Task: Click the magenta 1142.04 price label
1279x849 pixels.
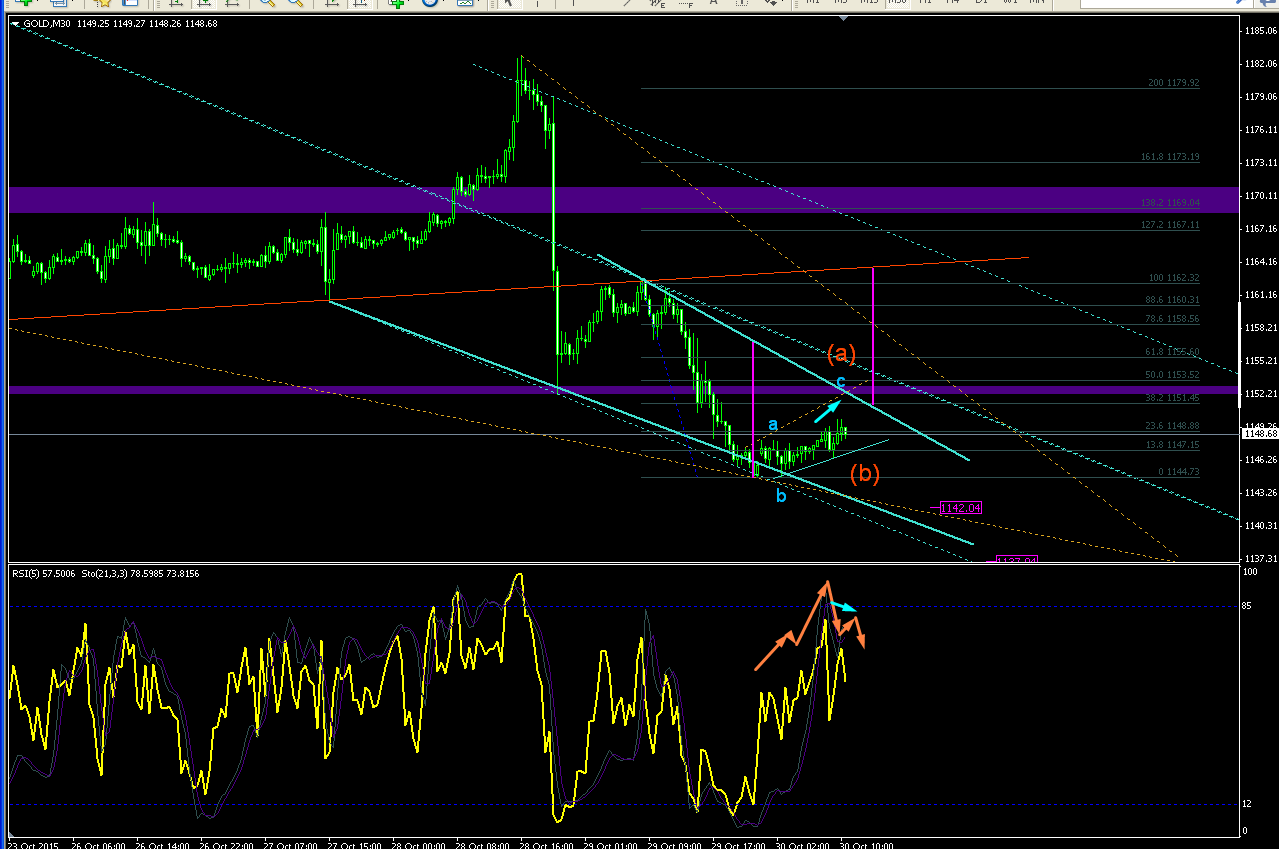Action: click(961, 508)
